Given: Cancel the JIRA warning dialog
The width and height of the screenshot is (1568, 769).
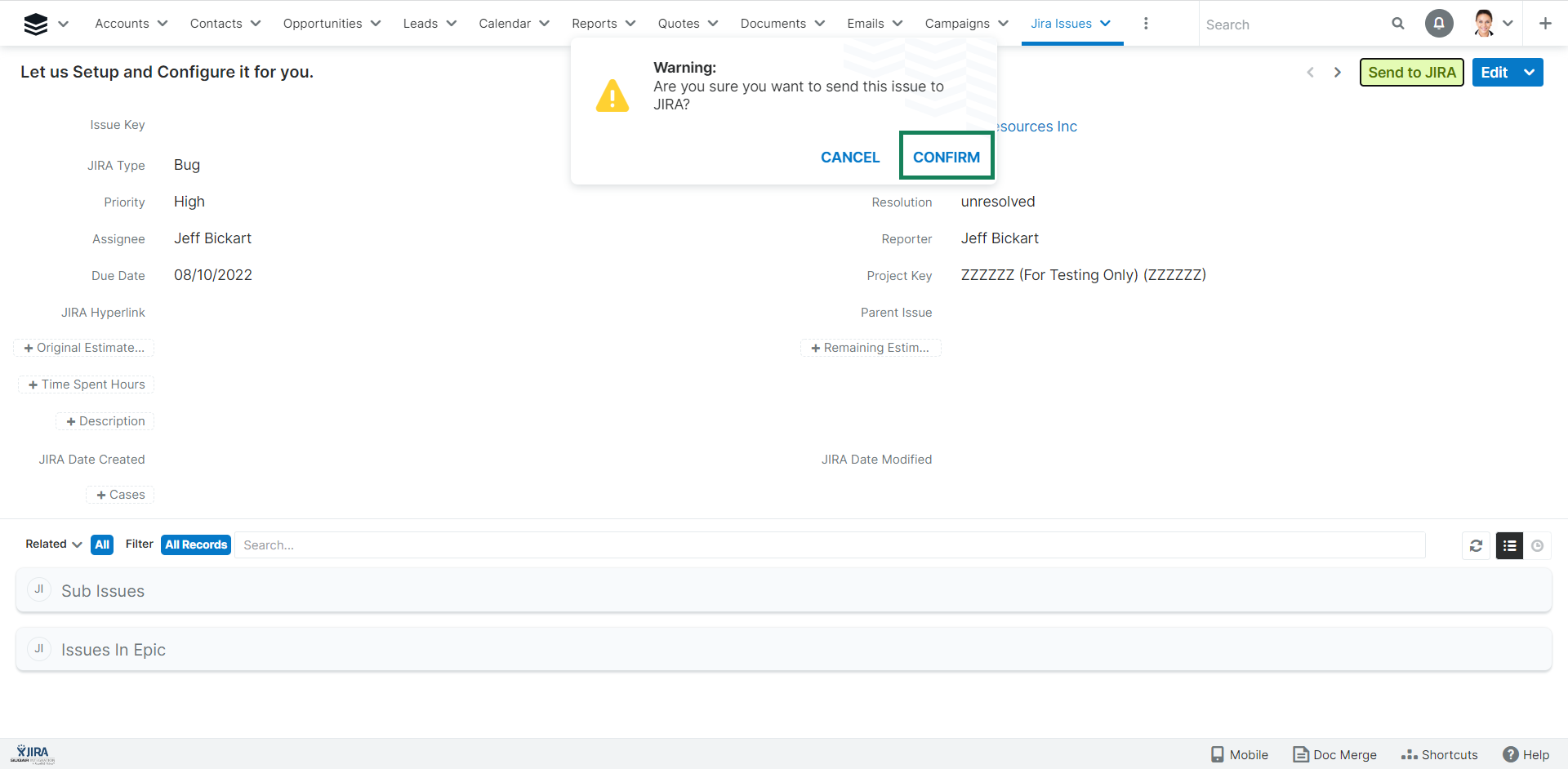Looking at the screenshot, I should tap(850, 157).
